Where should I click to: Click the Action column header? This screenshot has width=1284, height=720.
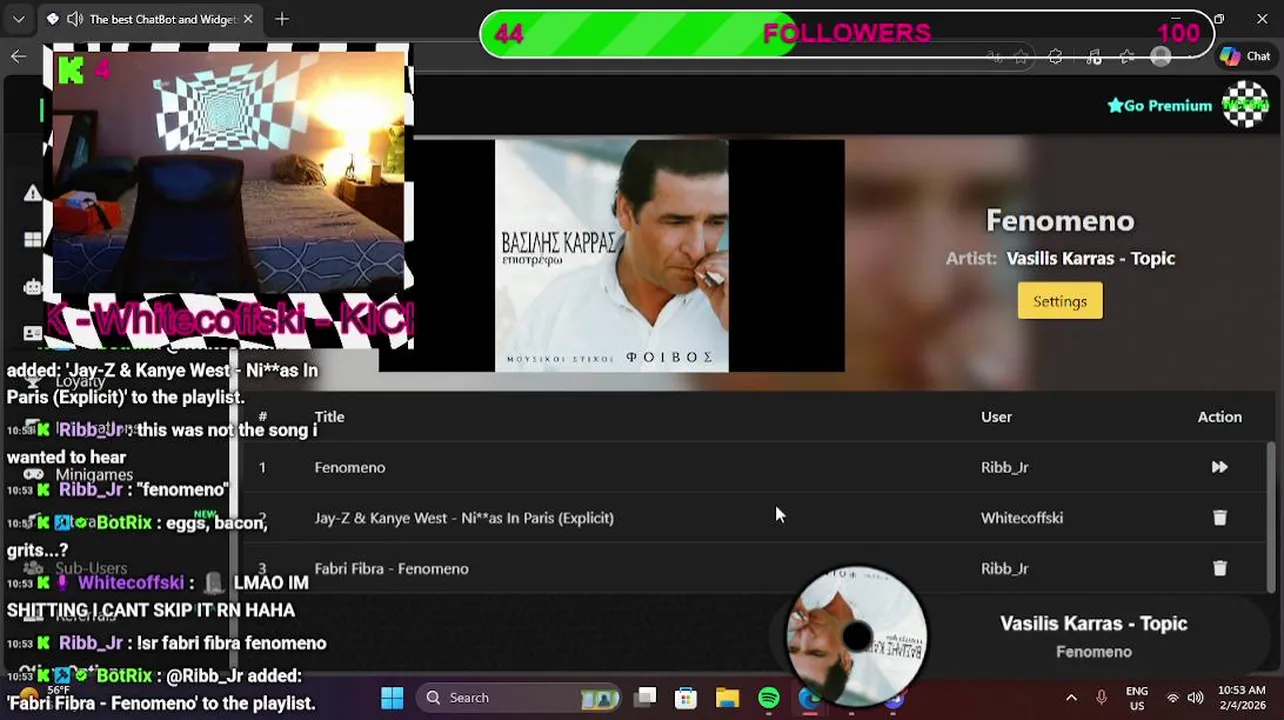[x=1220, y=417]
